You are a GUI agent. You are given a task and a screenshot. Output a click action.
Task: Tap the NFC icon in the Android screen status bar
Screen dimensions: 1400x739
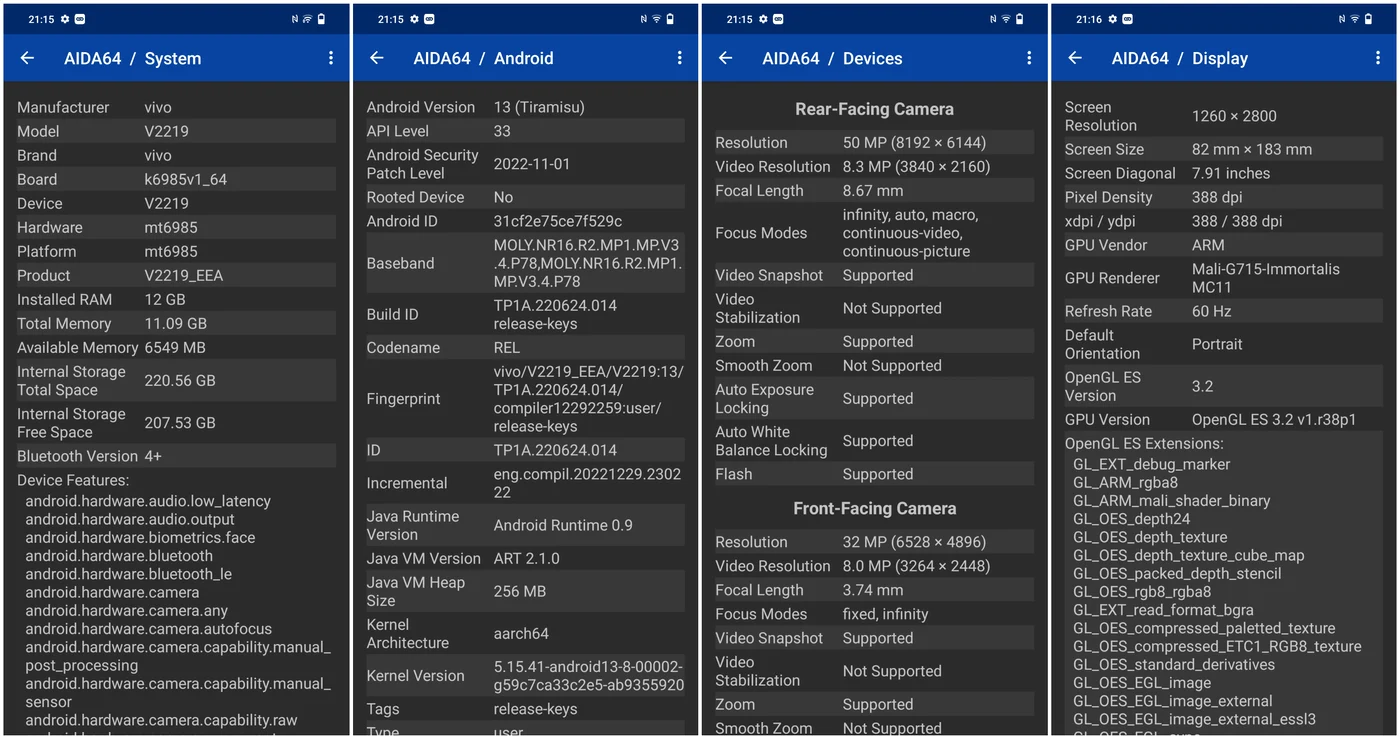point(645,19)
